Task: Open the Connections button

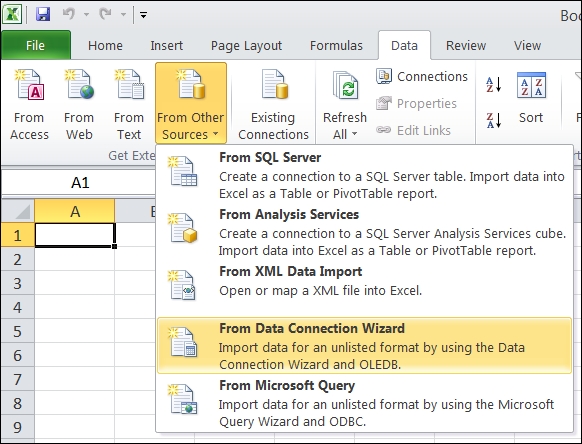Action: (x=422, y=76)
